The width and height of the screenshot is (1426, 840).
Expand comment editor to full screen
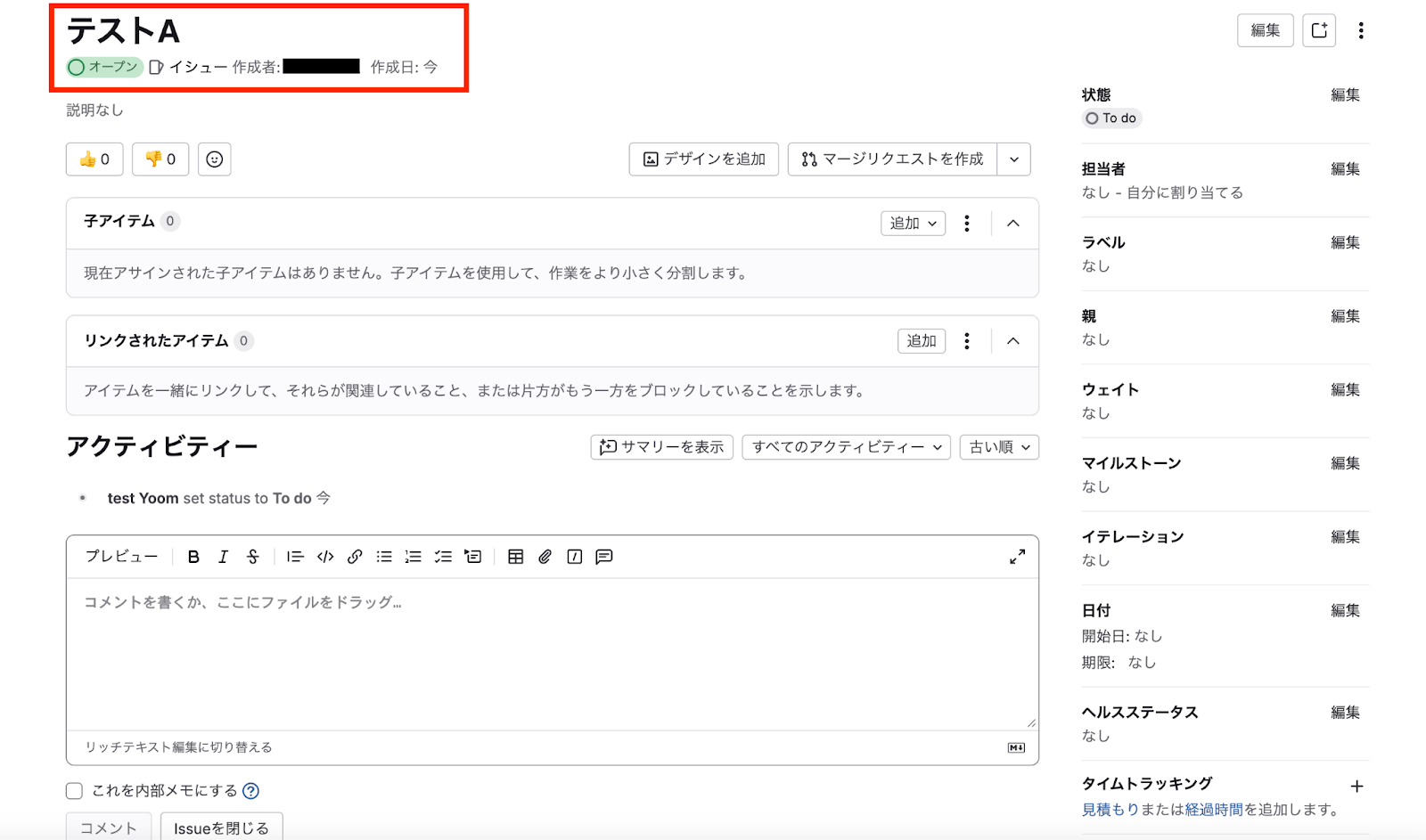coord(1017,557)
